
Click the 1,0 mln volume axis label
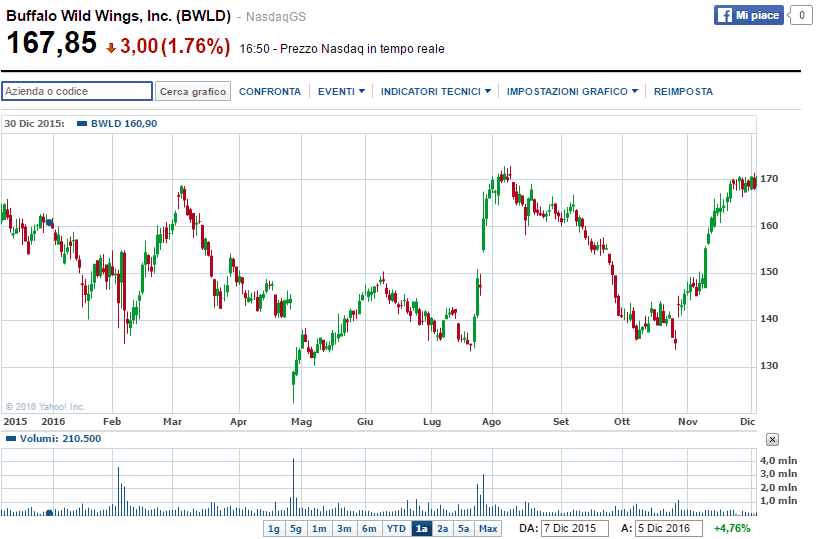point(778,500)
